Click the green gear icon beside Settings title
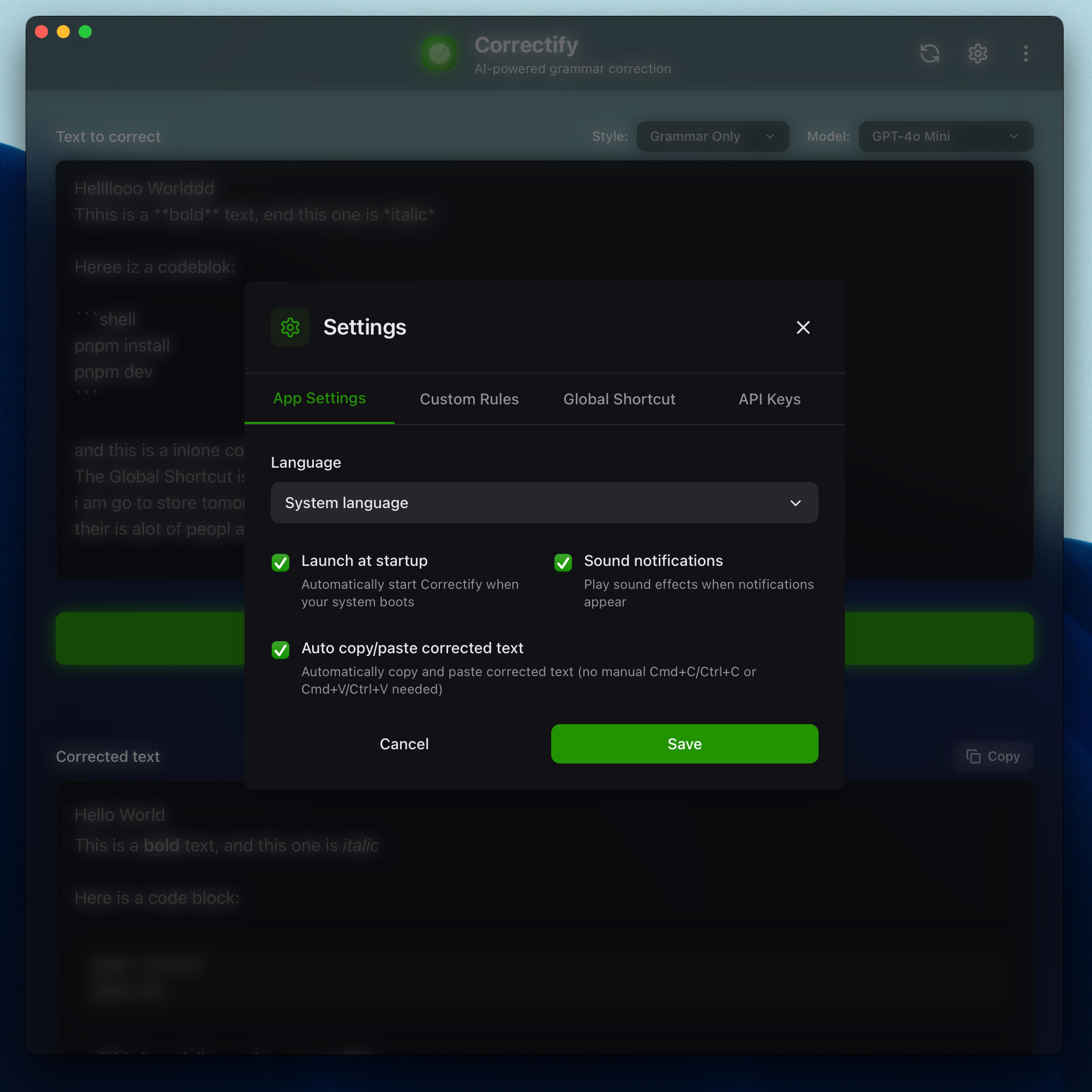Image resolution: width=1092 pixels, height=1092 pixels. click(290, 327)
